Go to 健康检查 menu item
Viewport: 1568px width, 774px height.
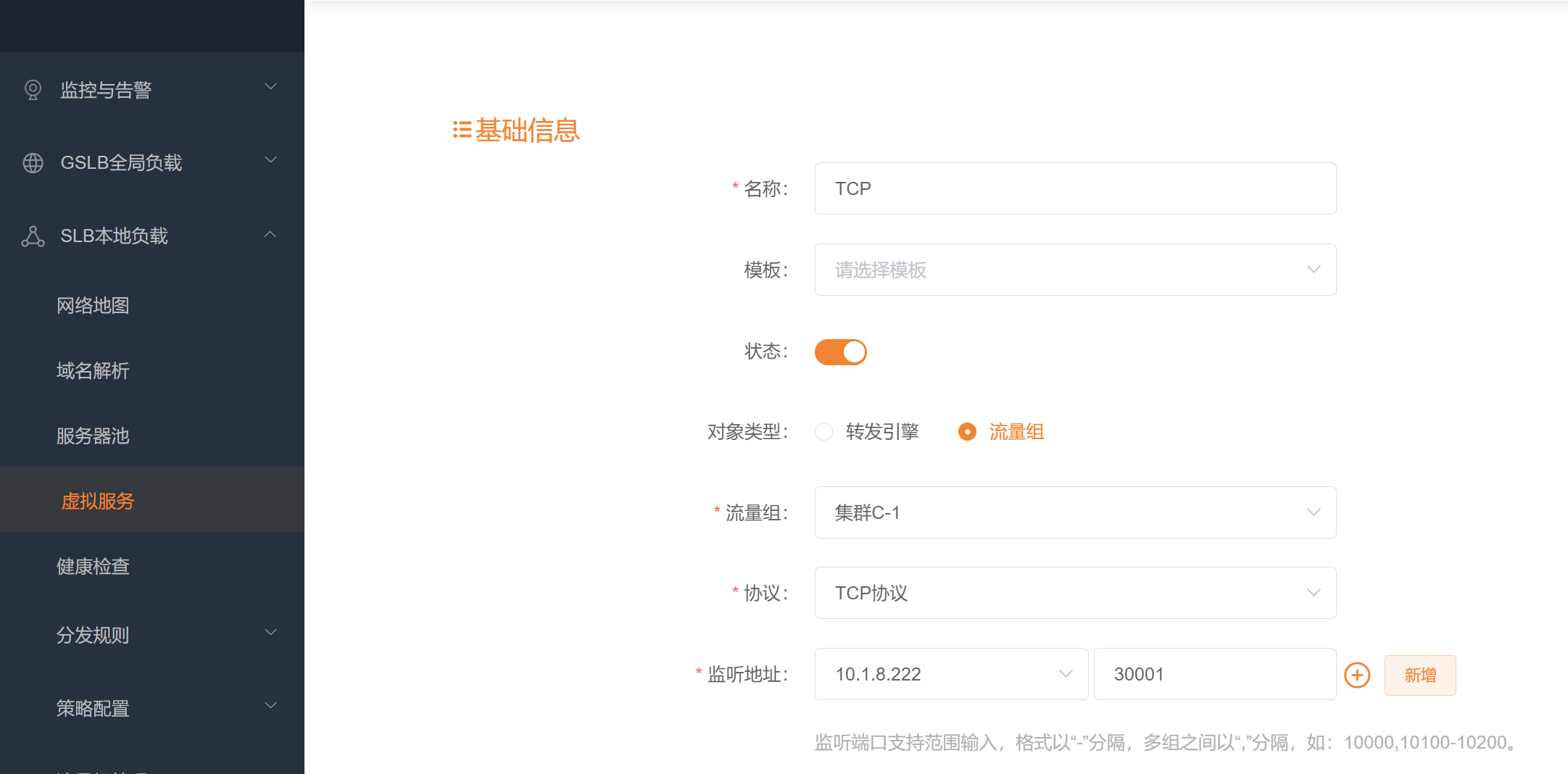(x=93, y=566)
